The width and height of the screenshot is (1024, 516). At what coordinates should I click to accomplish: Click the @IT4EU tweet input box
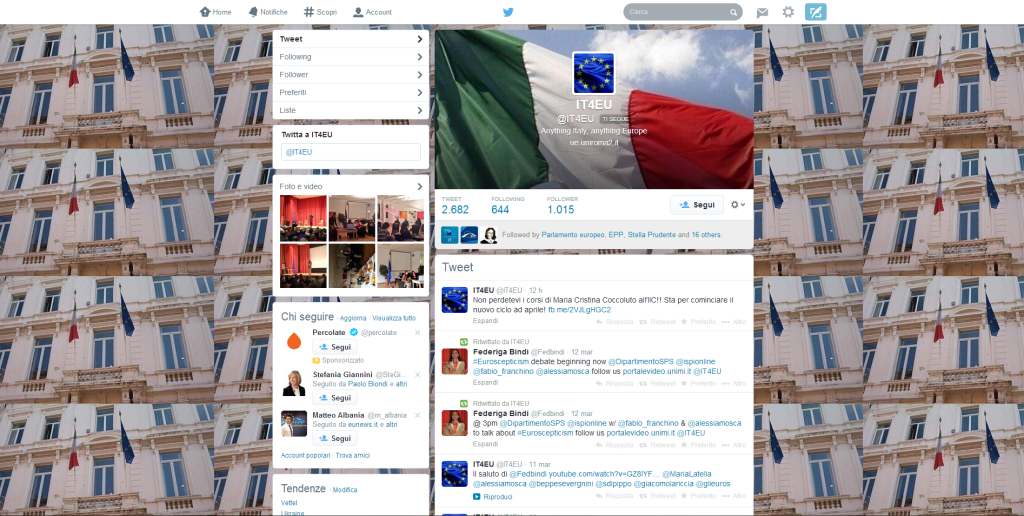point(351,152)
